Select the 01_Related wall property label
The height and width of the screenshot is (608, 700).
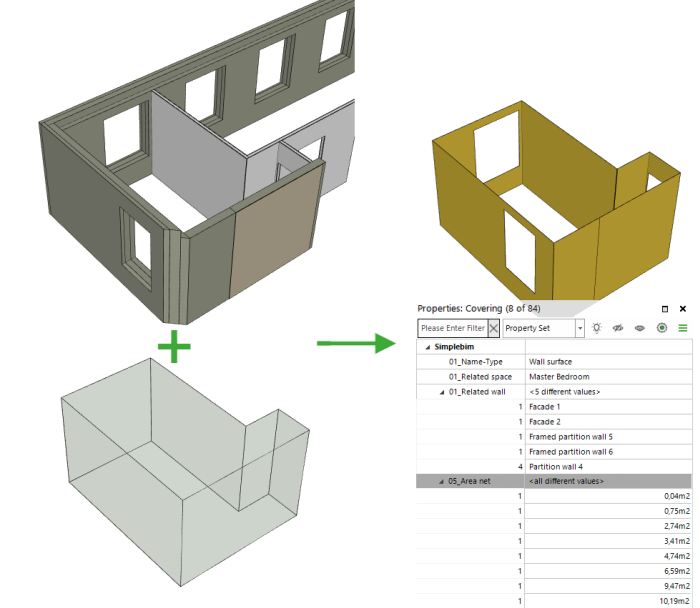[x=477, y=392]
